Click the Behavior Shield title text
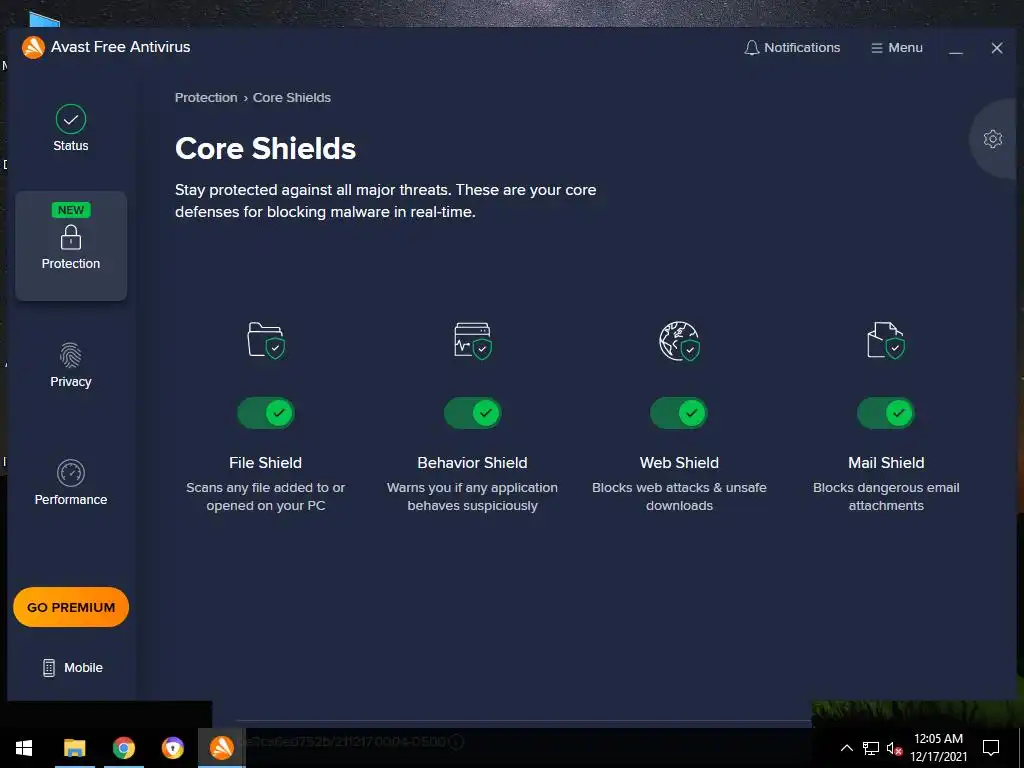 pyautogui.click(x=472, y=462)
